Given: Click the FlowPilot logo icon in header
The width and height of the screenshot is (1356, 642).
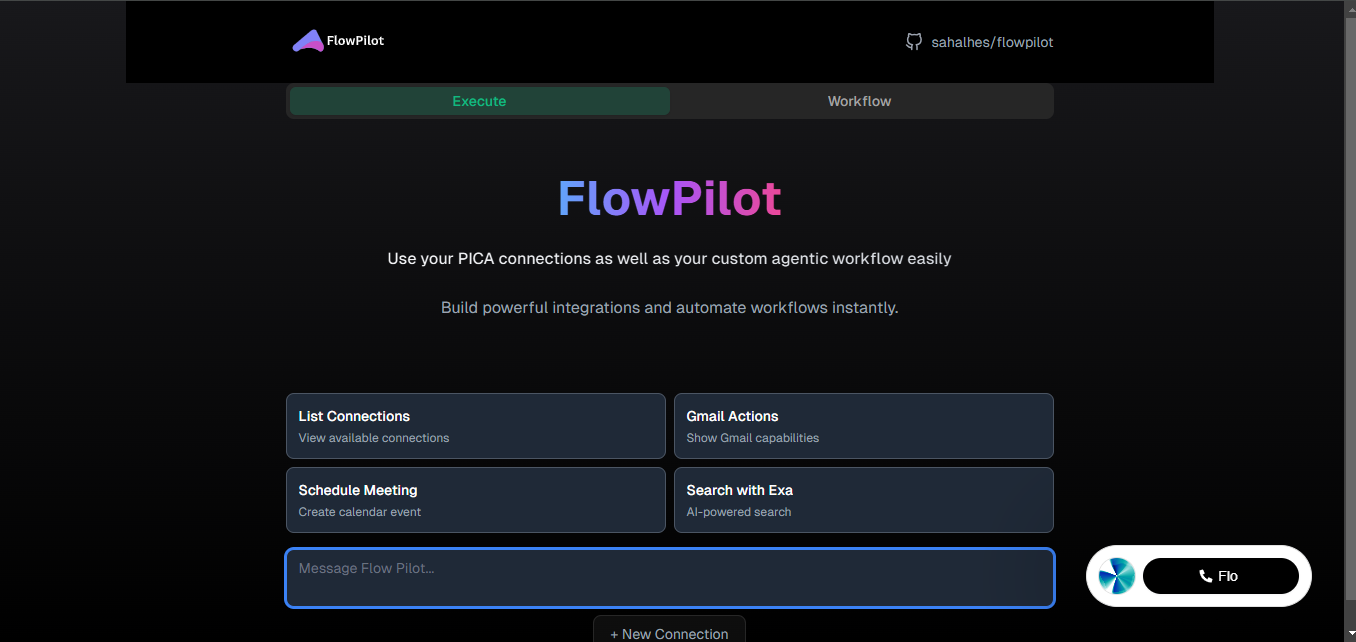Looking at the screenshot, I should (x=308, y=41).
